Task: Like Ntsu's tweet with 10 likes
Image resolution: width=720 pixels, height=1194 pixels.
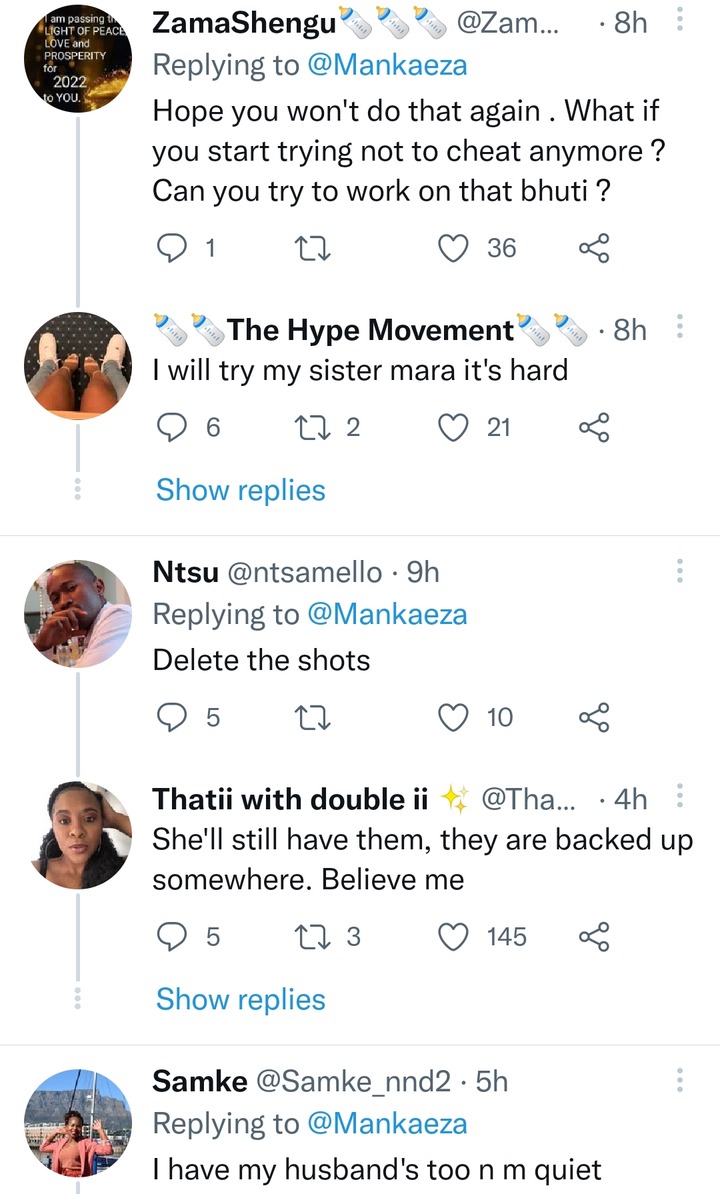Action: (455, 717)
